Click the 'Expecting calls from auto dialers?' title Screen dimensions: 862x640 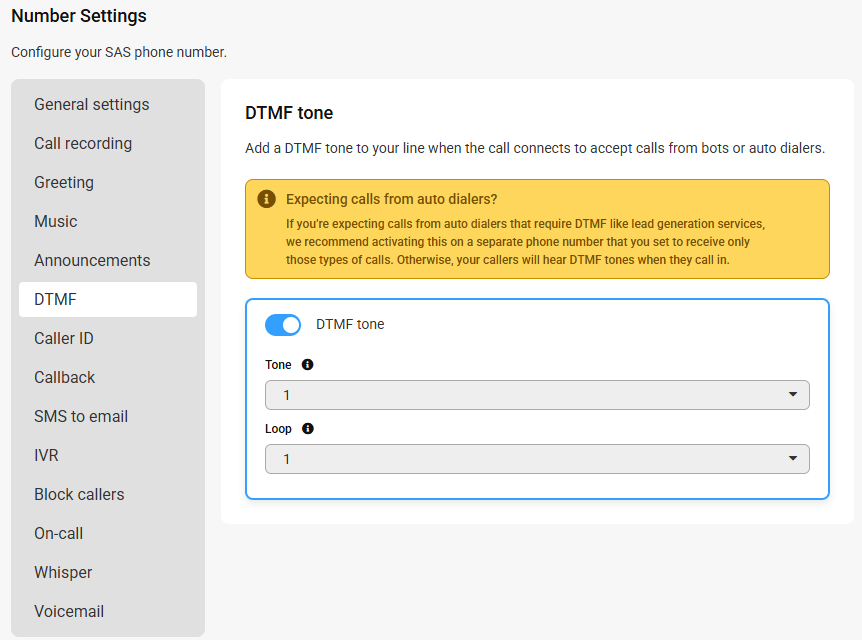[391, 199]
